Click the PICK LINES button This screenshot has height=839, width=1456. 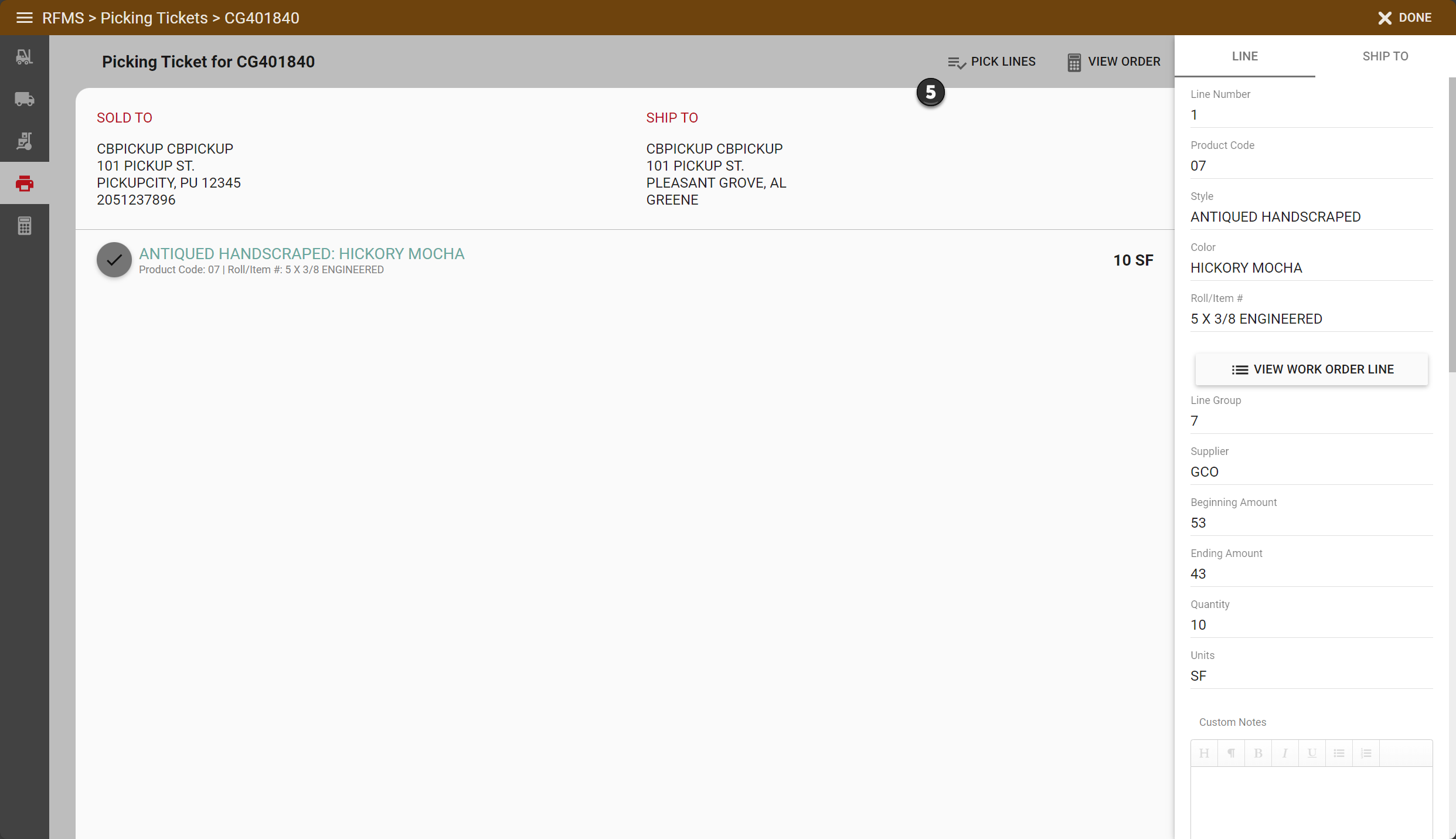tap(992, 62)
